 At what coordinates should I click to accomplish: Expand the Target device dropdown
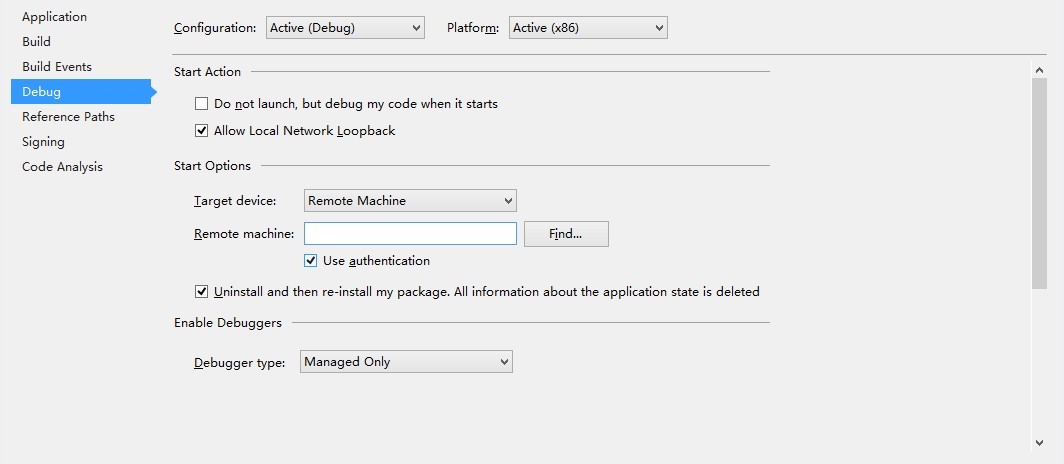tap(410, 201)
